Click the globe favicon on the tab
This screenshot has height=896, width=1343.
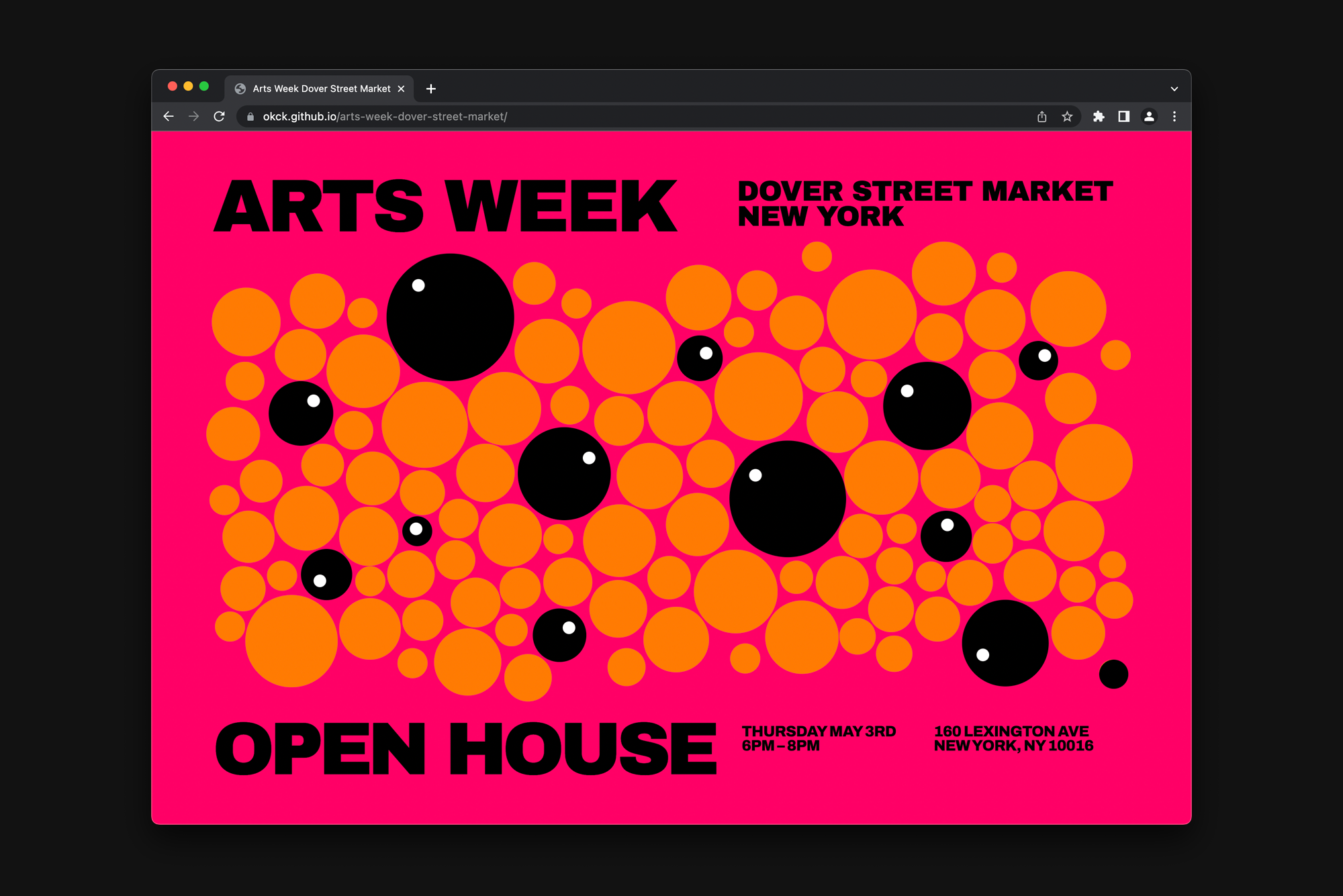pyautogui.click(x=240, y=89)
